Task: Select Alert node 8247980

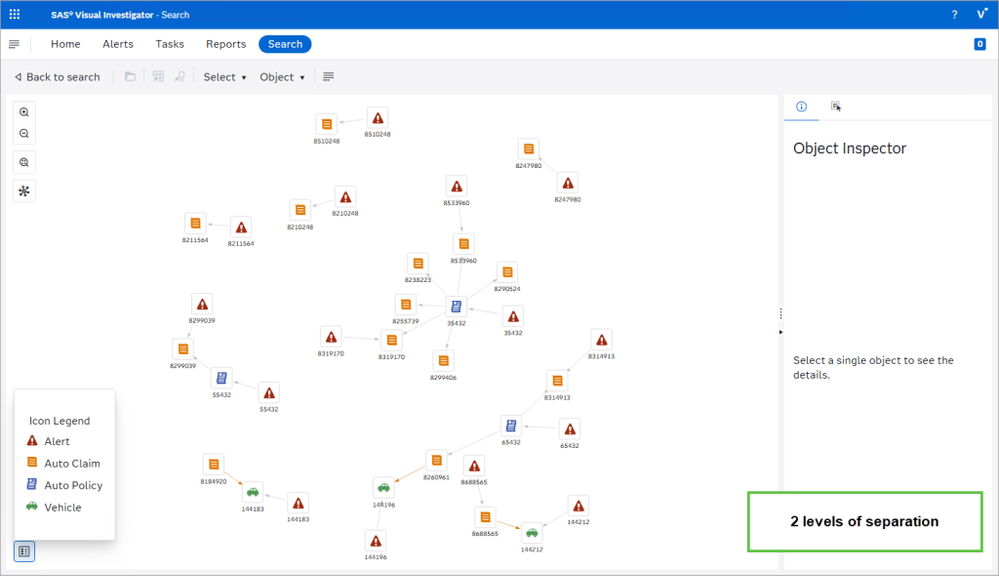Action: 568,184
